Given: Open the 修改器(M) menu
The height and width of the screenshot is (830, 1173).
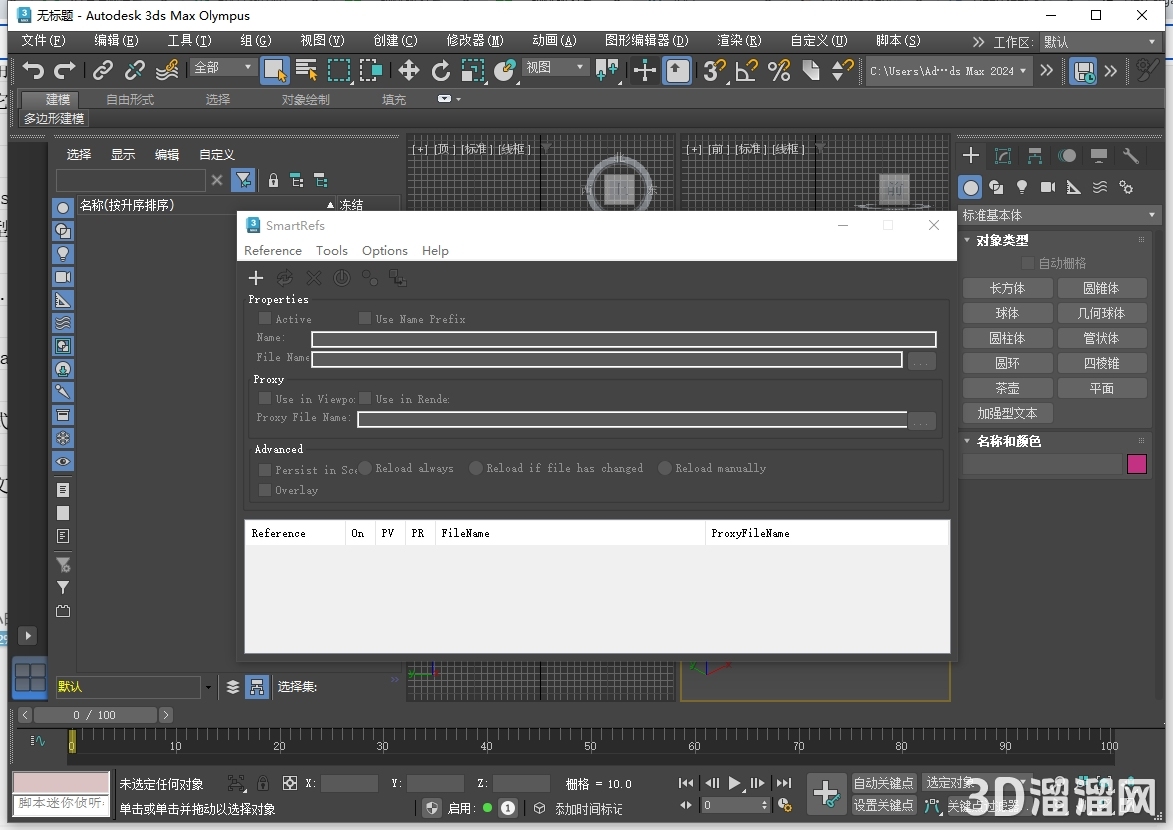Looking at the screenshot, I should (475, 40).
